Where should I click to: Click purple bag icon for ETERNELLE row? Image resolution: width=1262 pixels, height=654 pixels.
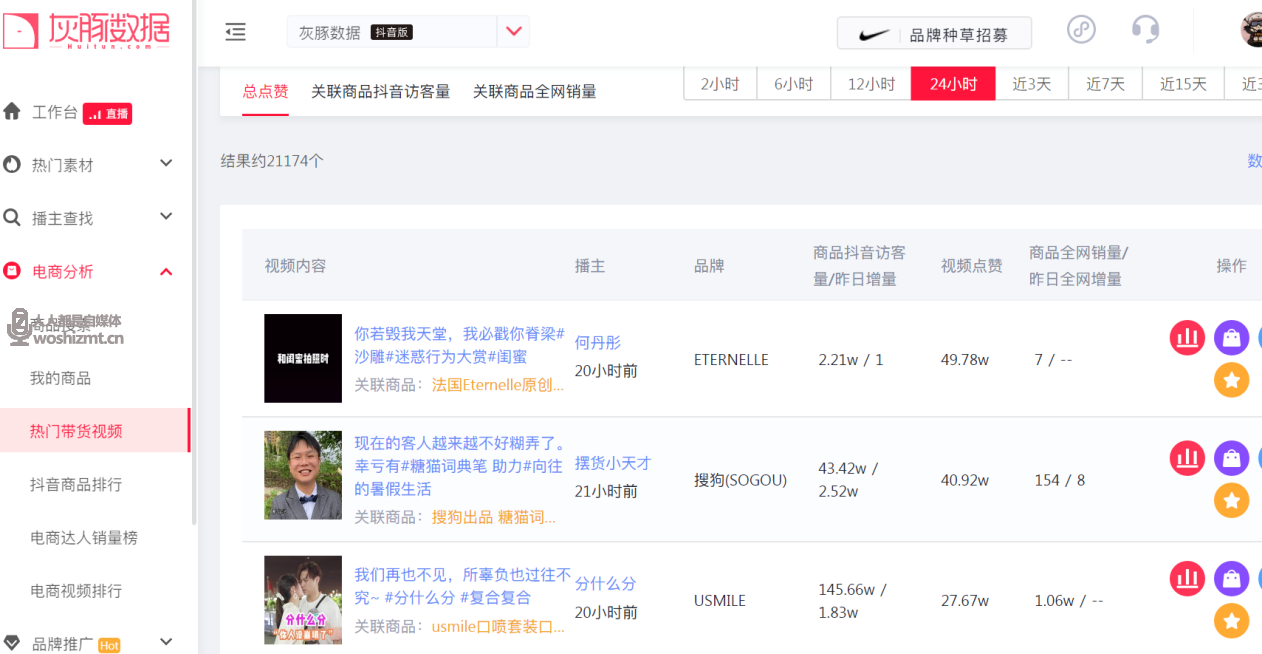pyautogui.click(x=1232, y=338)
